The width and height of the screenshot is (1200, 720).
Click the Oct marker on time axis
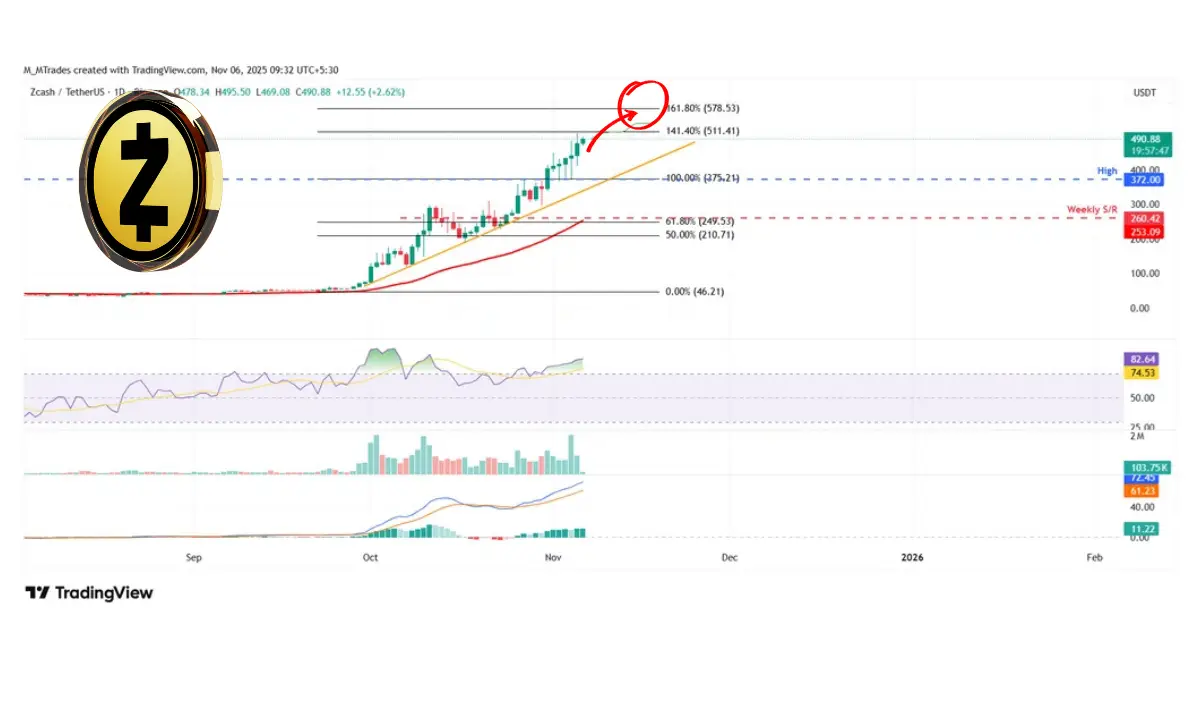(370, 557)
